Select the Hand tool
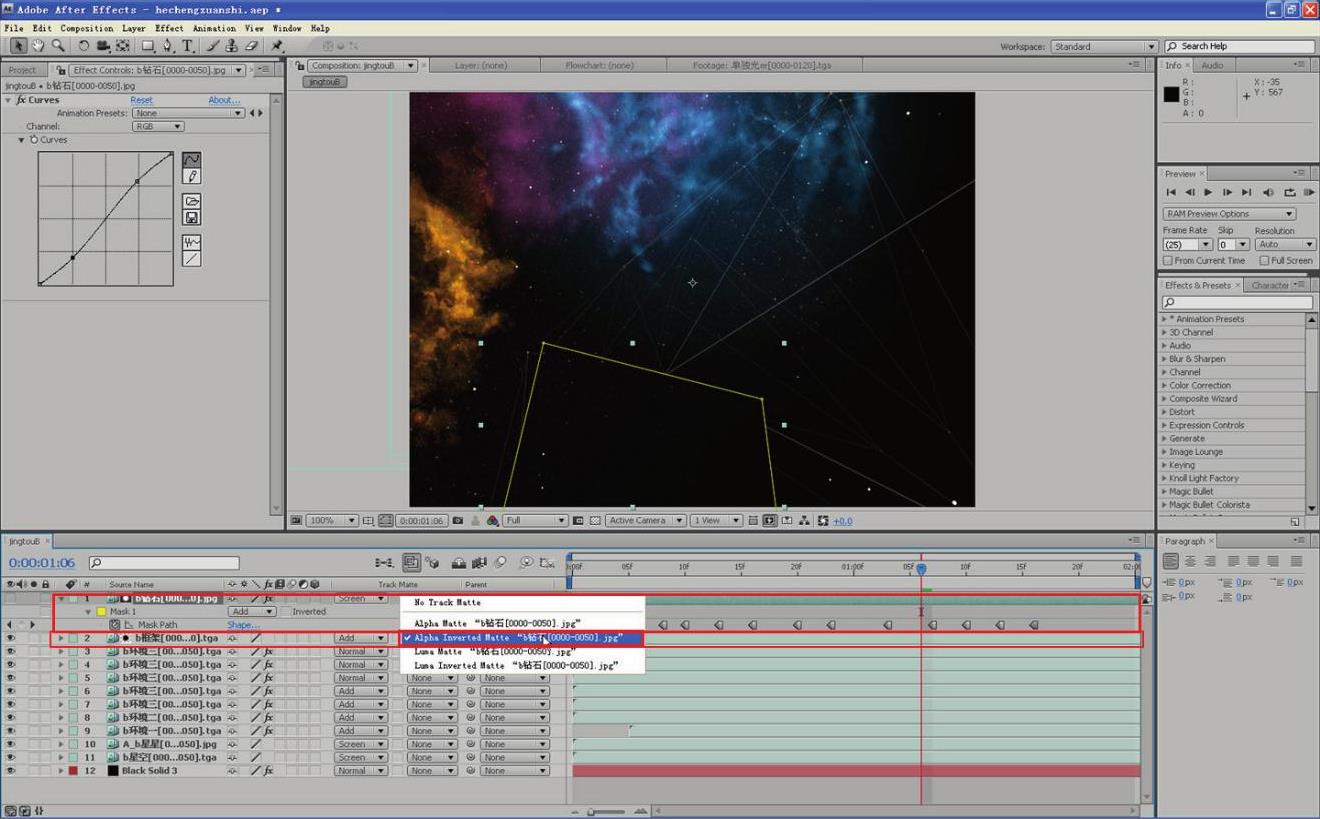 pyautogui.click(x=38, y=46)
